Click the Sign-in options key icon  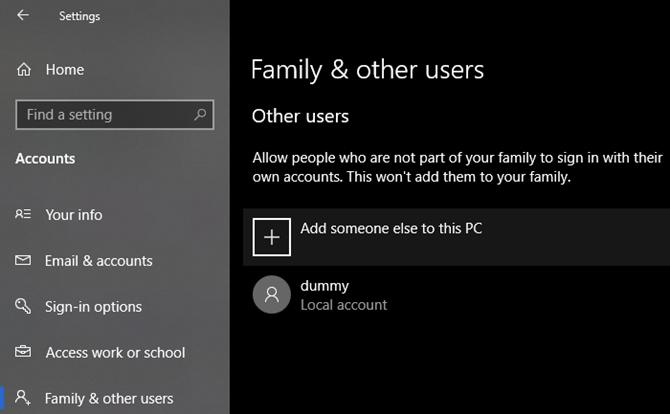23,306
